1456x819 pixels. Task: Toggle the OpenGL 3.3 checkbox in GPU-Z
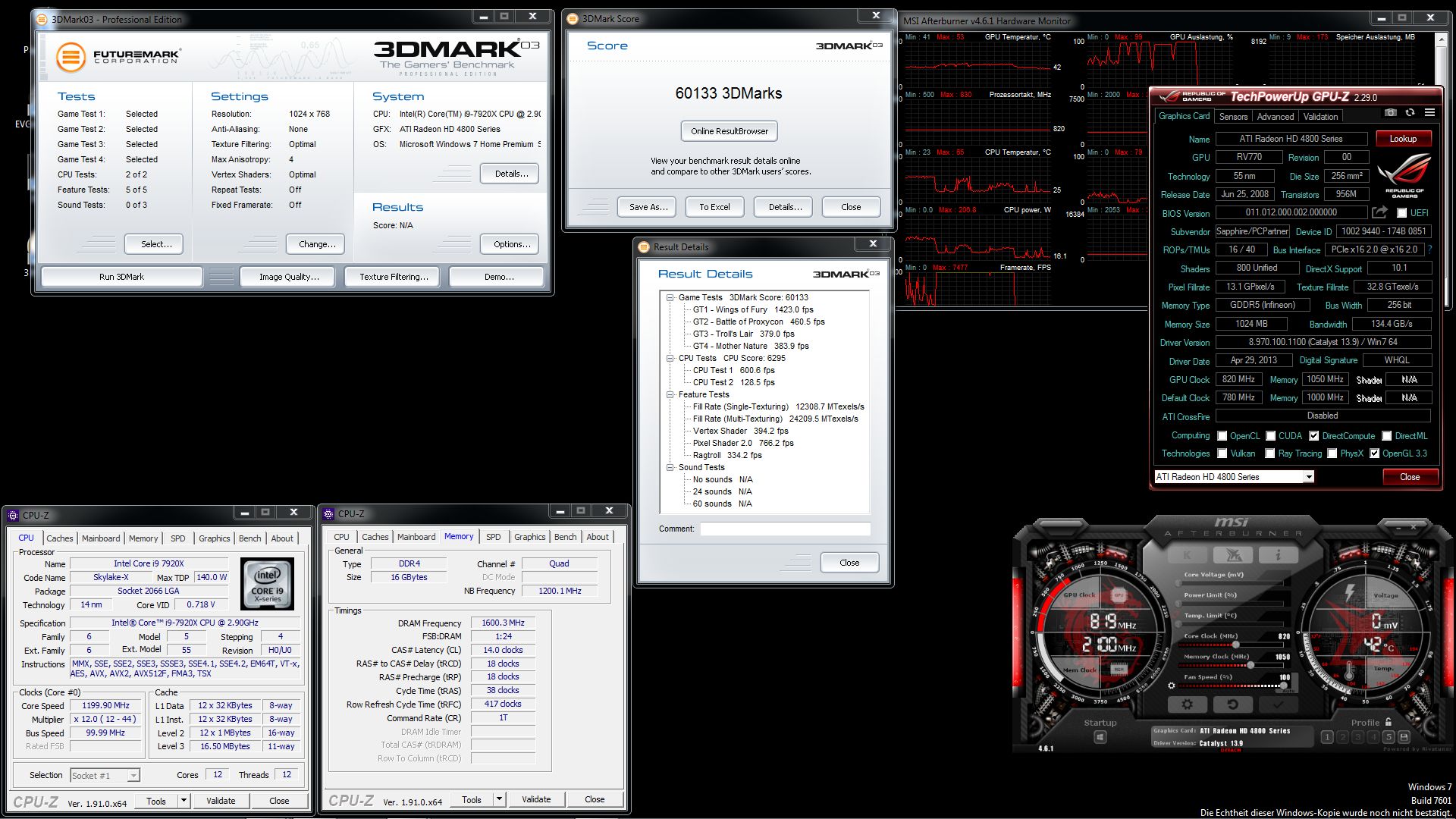point(1374,453)
